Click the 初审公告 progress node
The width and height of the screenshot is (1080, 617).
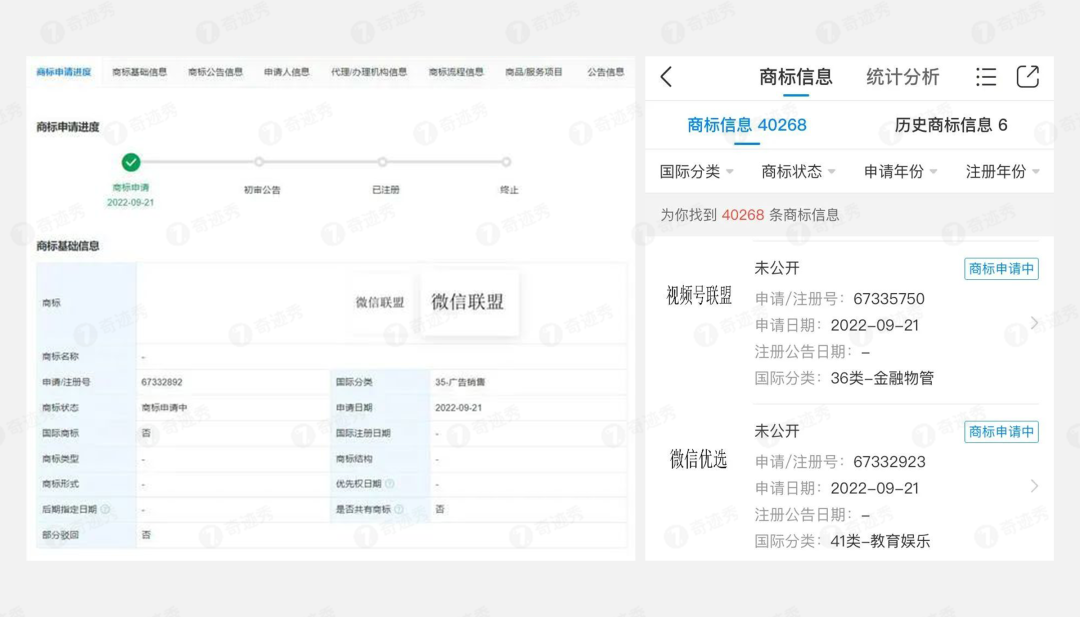(x=259, y=162)
